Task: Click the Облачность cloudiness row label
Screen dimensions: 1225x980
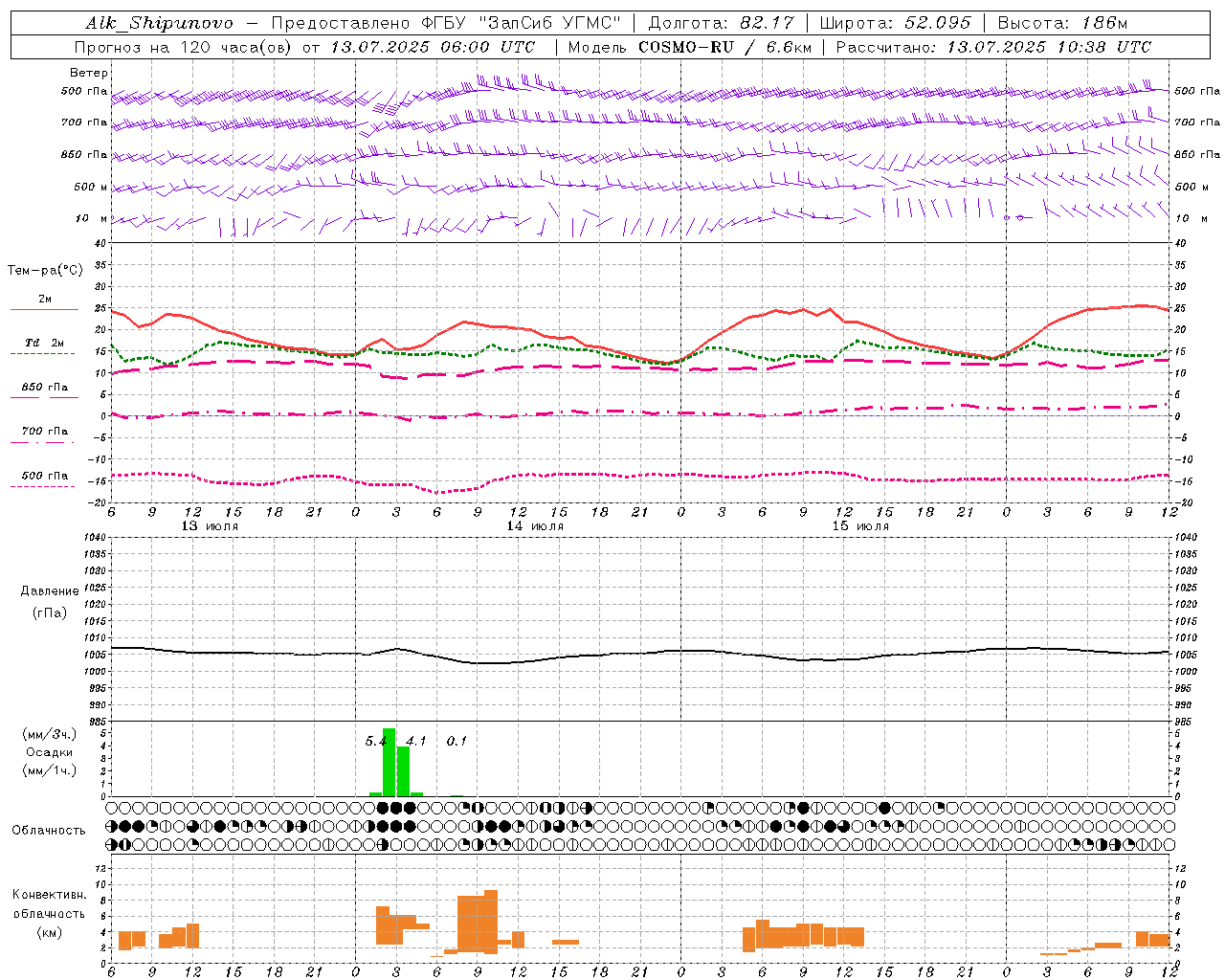Action: pyautogui.click(x=49, y=830)
